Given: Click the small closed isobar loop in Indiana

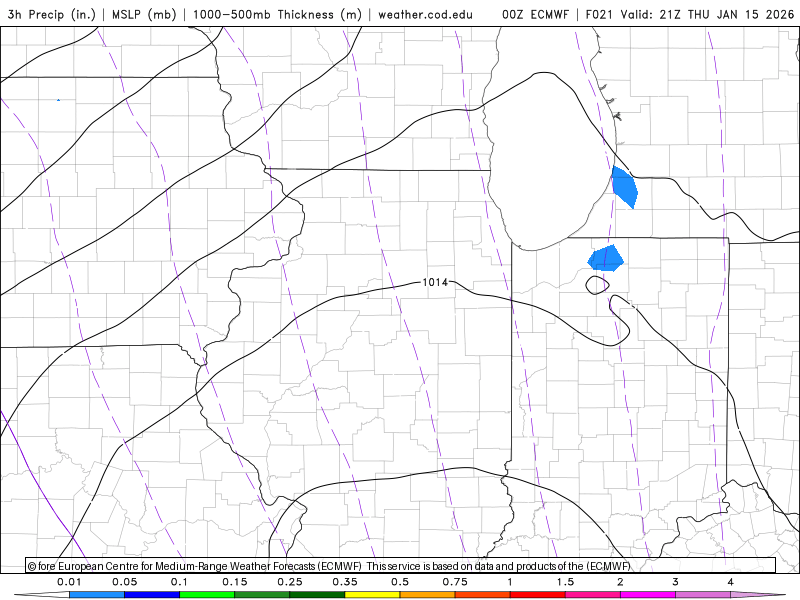Looking at the screenshot, I should pos(597,285).
